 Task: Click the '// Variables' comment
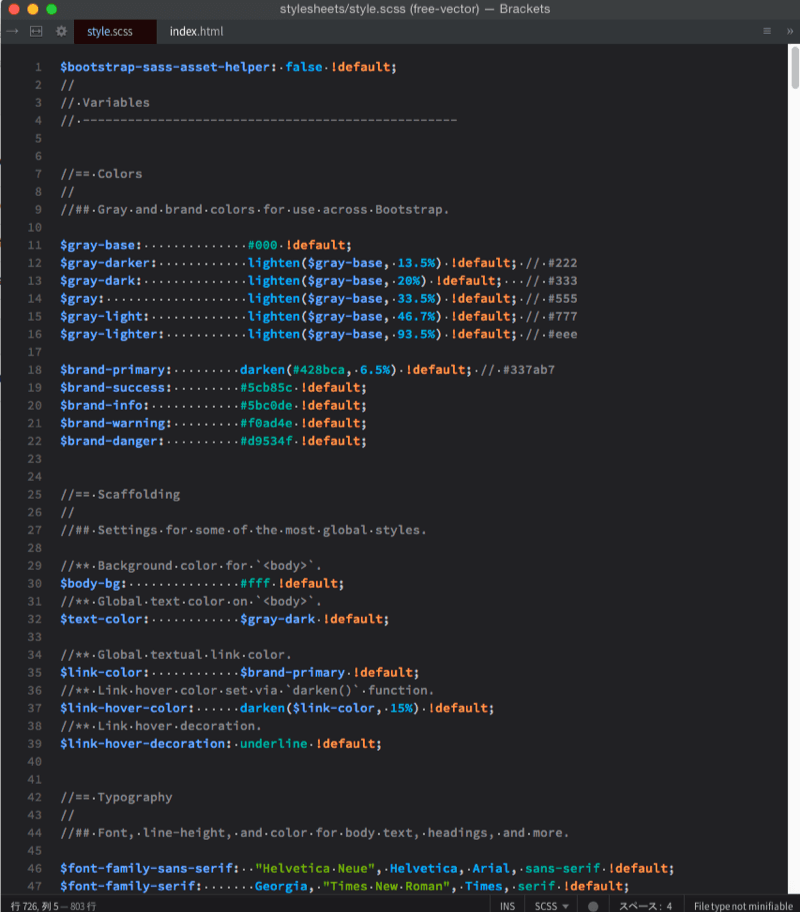pos(105,102)
